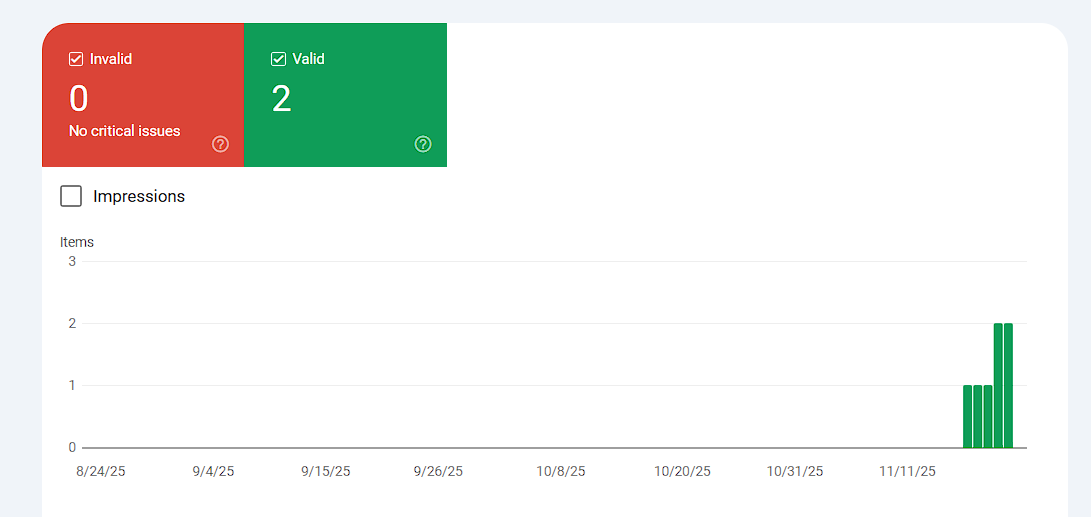Select the Invalid count of 0
Screen dimensions: 1091x517
[x=79, y=99]
